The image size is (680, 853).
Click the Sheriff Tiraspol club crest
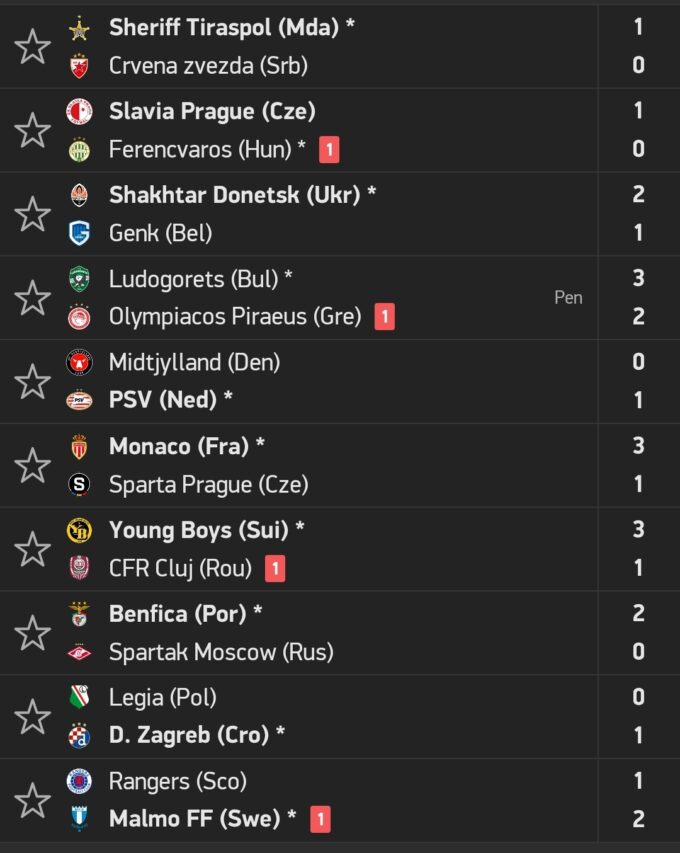pyautogui.click(x=79, y=28)
